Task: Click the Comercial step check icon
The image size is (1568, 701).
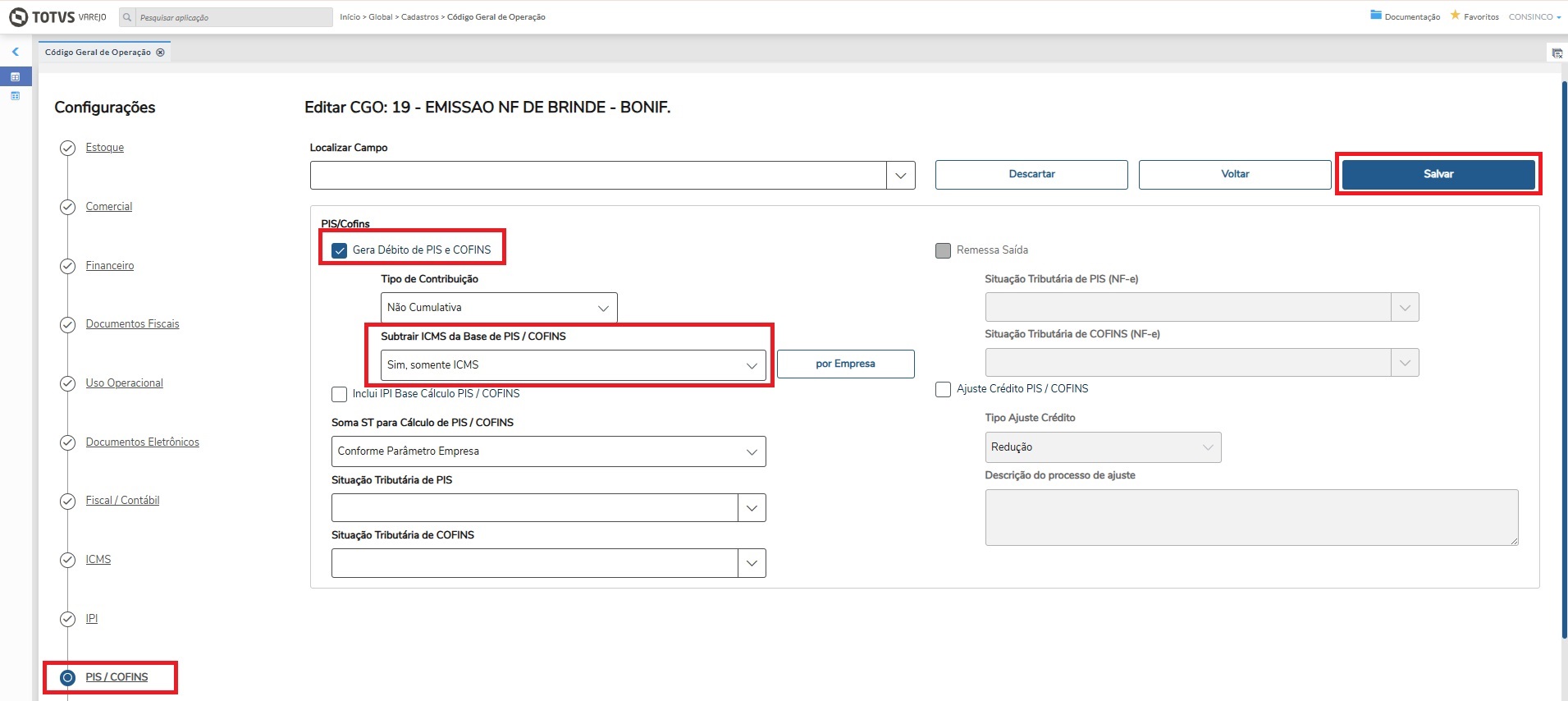Action: [x=68, y=207]
